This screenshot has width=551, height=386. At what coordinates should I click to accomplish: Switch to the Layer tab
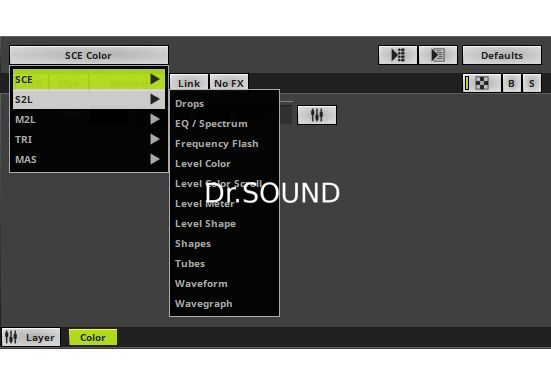click(x=31, y=337)
